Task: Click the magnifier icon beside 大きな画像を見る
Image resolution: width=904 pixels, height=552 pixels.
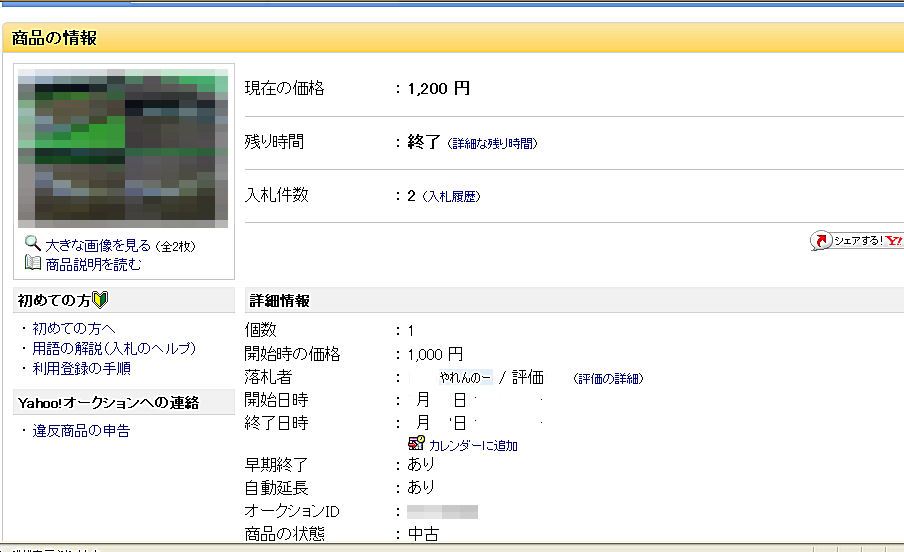Action: click(x=32, y=243)
